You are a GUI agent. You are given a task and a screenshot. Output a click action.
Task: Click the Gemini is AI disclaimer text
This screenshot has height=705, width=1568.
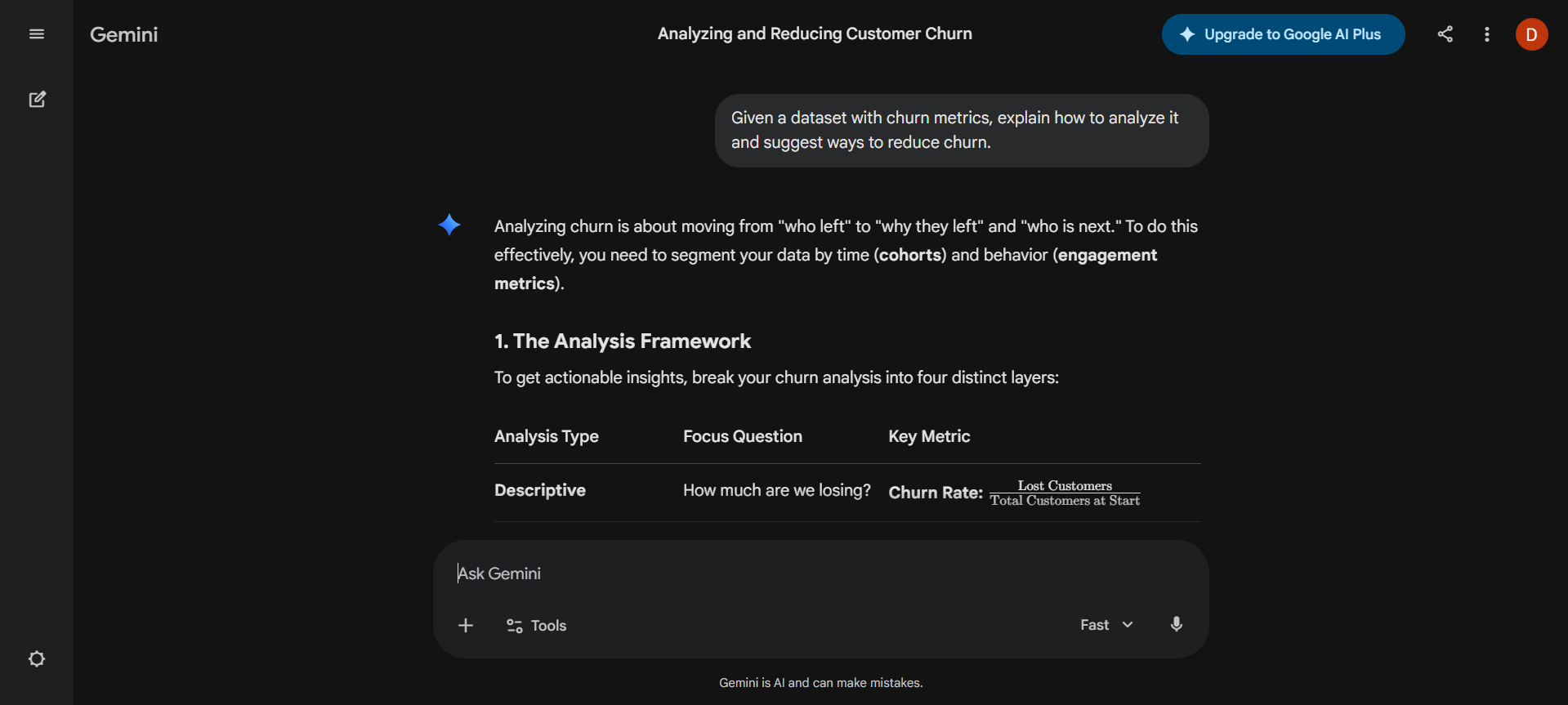pyautogui.click(x=820, y=683)
